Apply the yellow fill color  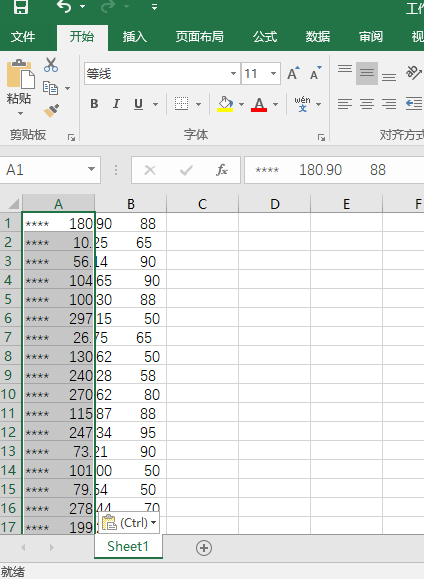225,104
